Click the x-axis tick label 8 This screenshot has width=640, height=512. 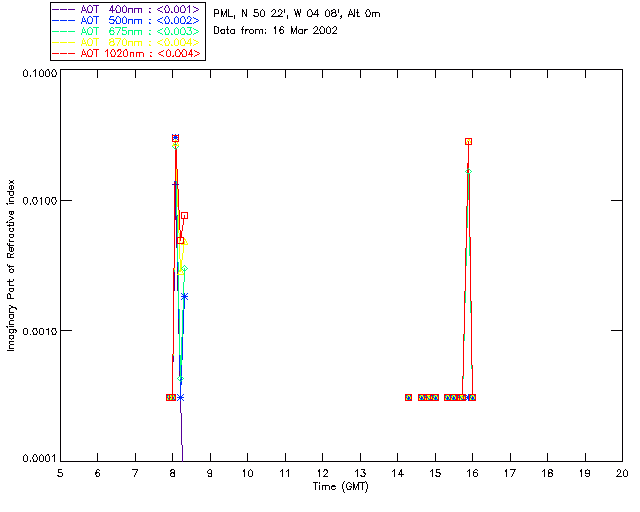173,473
